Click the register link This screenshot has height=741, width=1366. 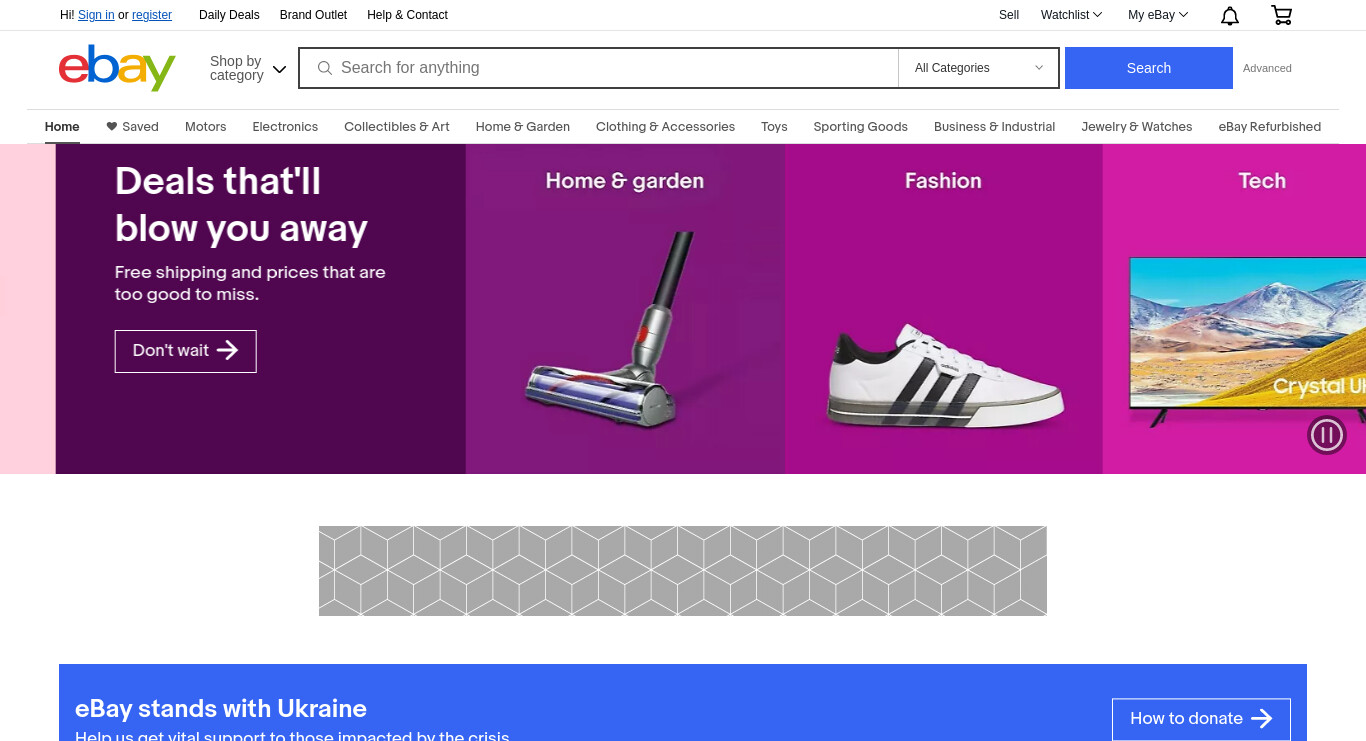[152, 15]
